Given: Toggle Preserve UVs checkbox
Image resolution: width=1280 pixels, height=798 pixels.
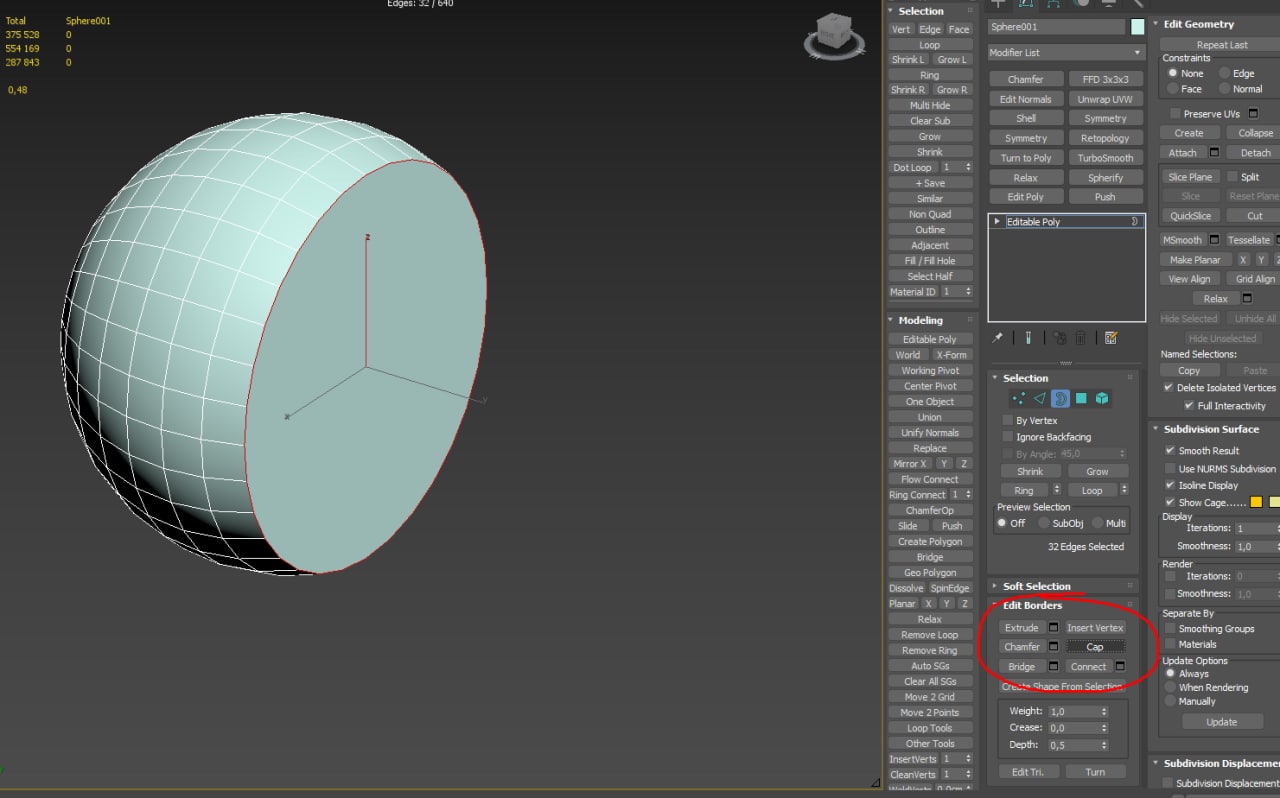Looking at the screenshot, I should pyautogui.click(x=1175, y=114).
